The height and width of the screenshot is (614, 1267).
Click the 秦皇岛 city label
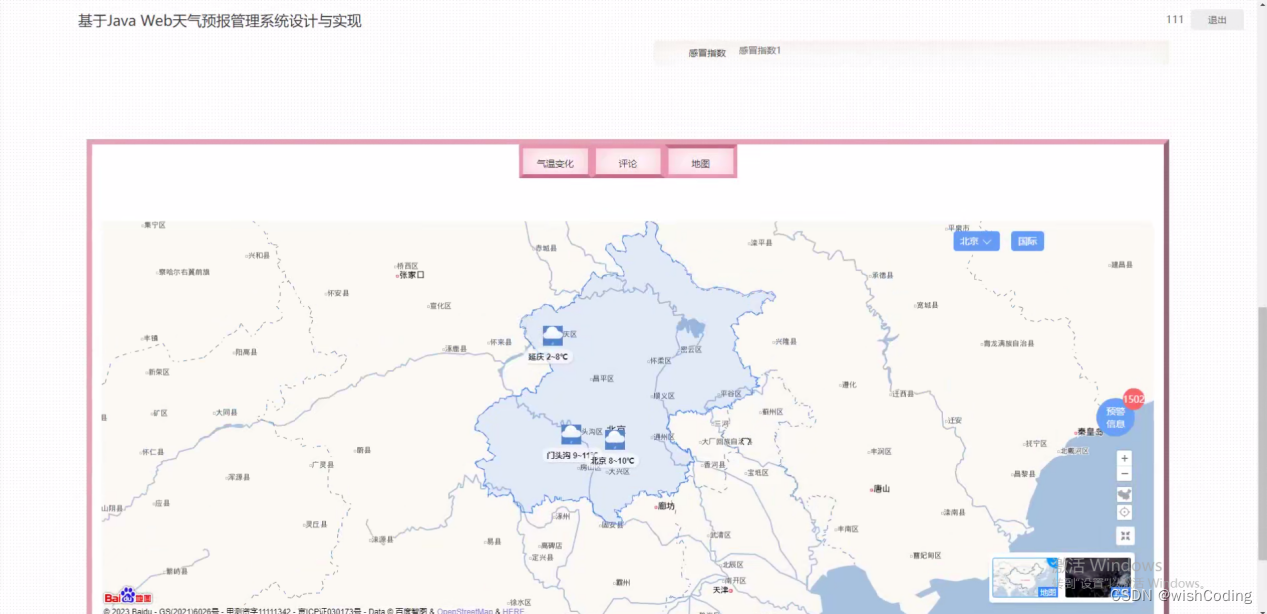tap(1088, 431)
